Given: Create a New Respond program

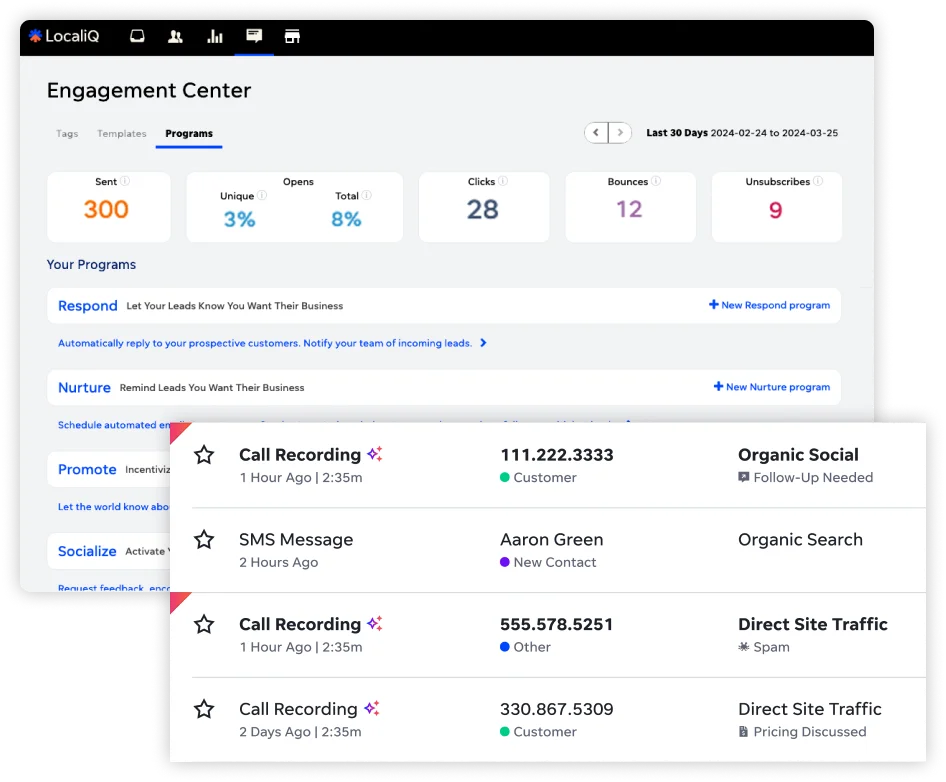Looking at the screenshot, I should pos(769,305).
